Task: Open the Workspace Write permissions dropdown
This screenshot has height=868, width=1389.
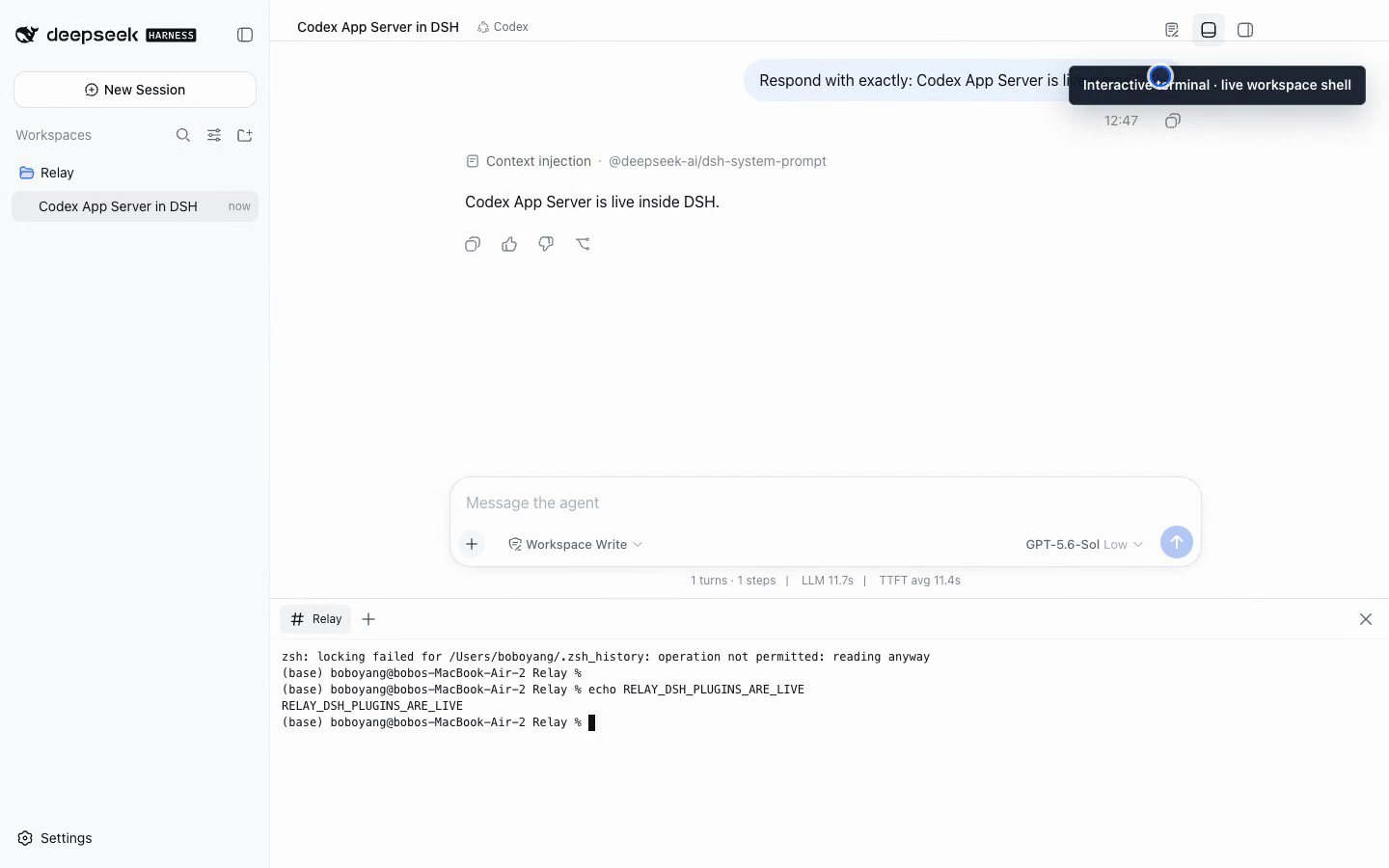Action: [576, 545]
